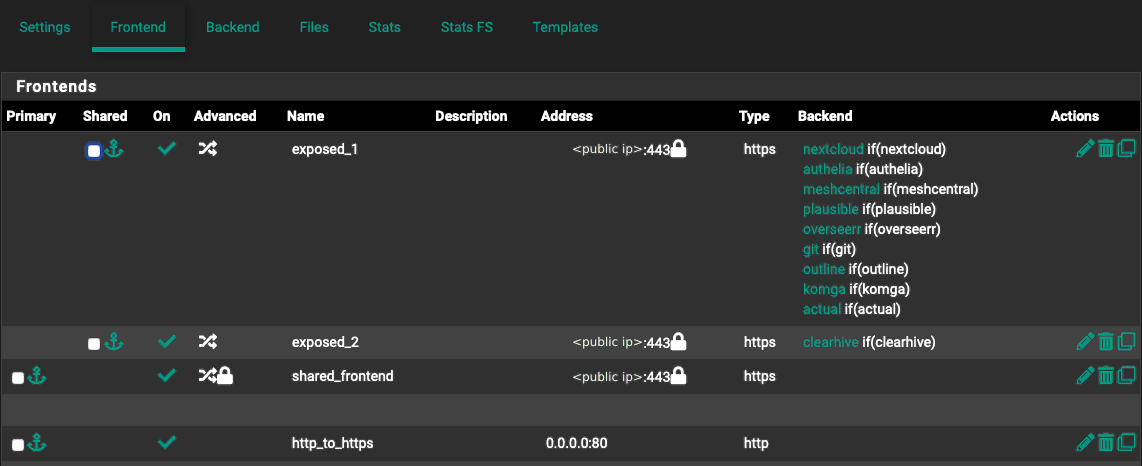
Task: Edit the http_to_https frontend with pencil icon
Action: (x=1084, y=442)
